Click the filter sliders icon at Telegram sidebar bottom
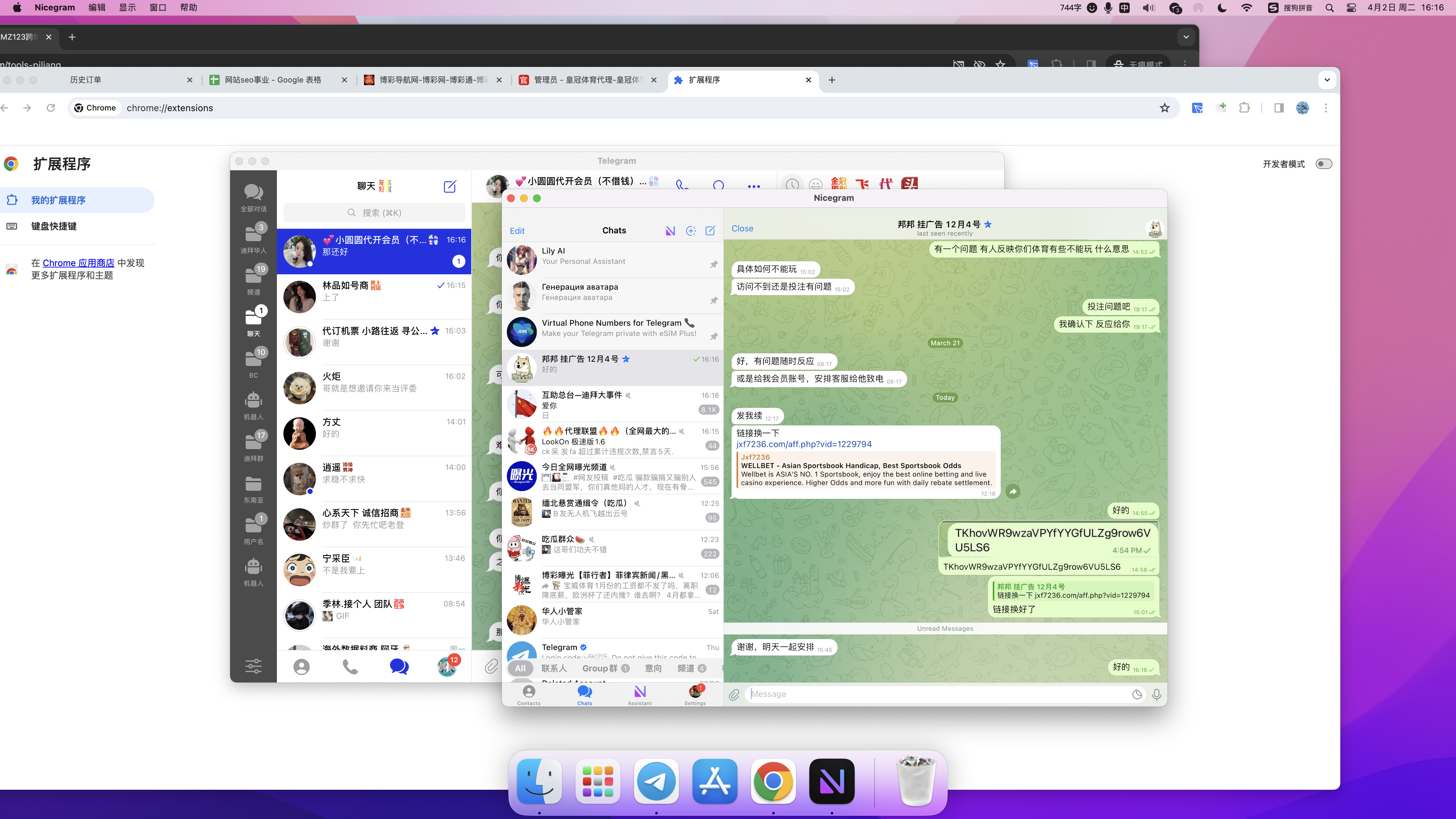Image resolution: width=1456 pixels, height=819 pixels. [253, 666]
